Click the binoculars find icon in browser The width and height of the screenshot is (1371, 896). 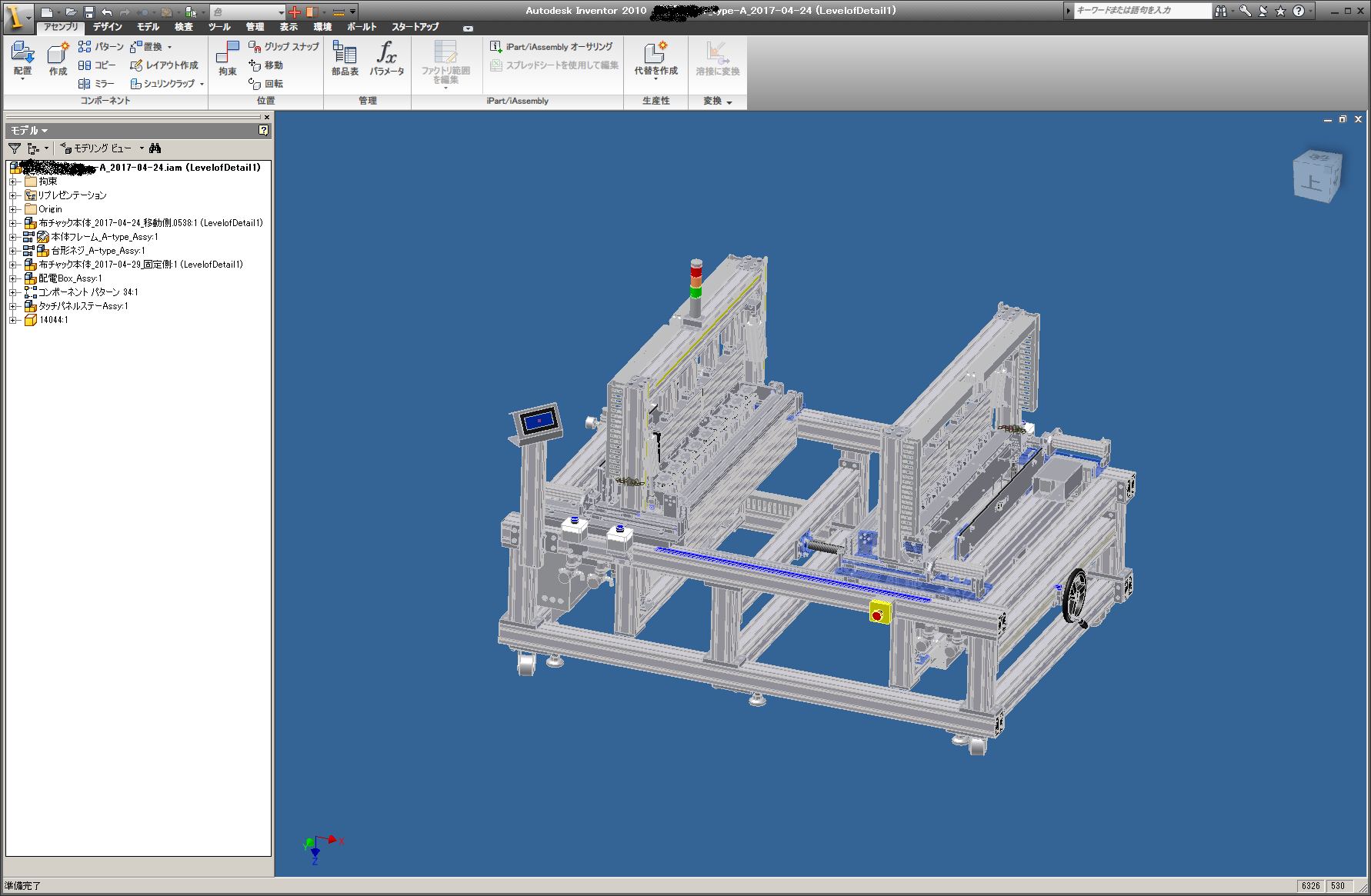tap(155, 148)
